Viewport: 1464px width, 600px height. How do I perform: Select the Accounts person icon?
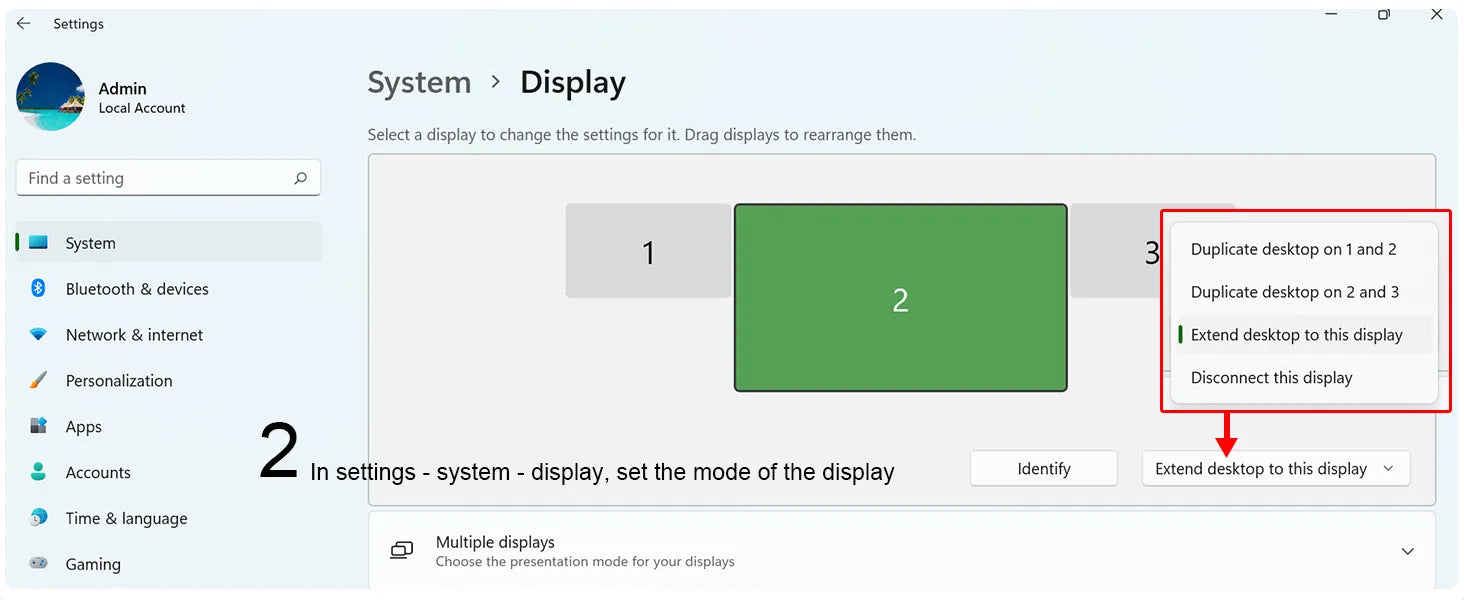39,472
